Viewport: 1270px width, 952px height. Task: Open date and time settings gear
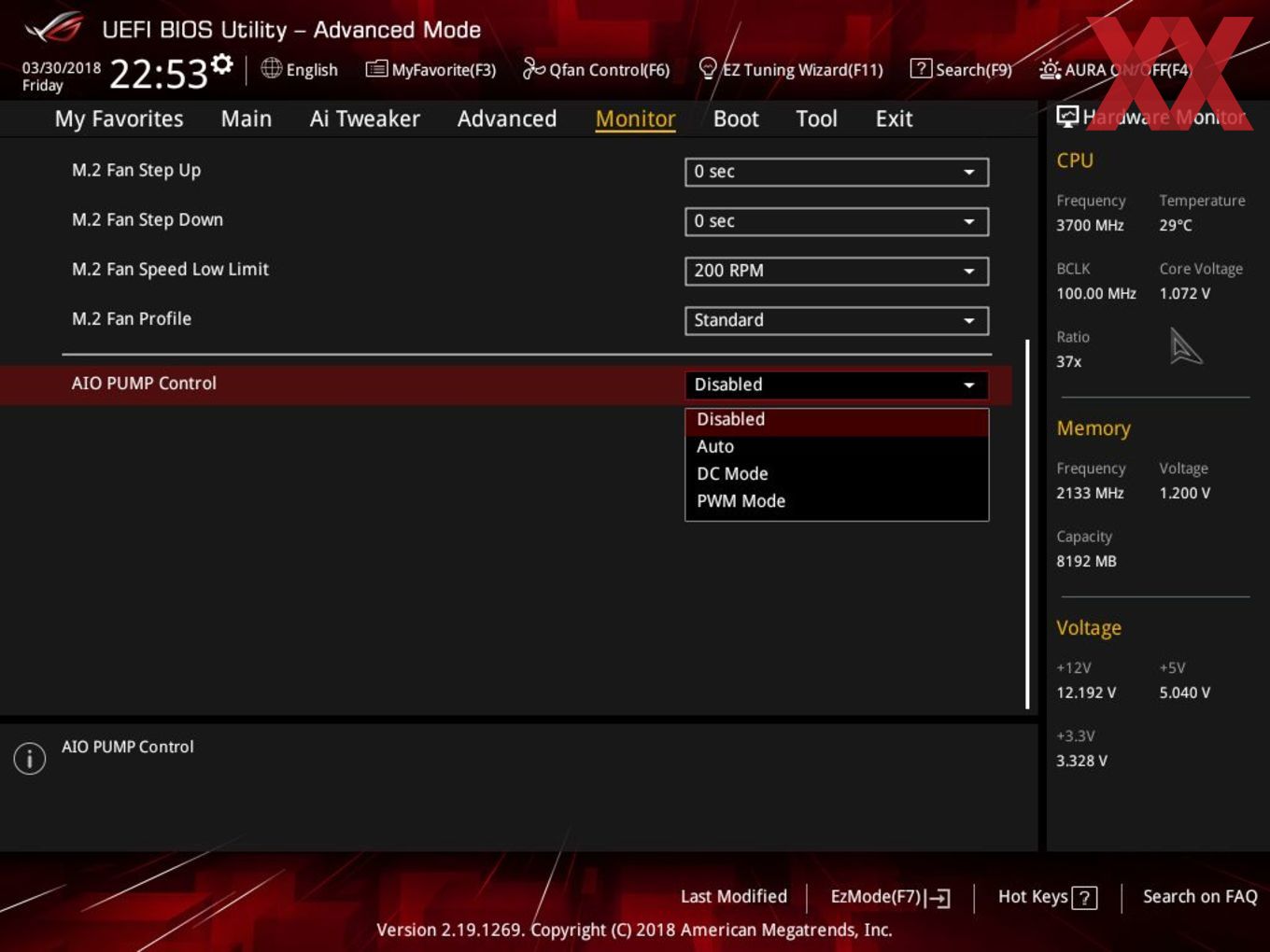221,63
